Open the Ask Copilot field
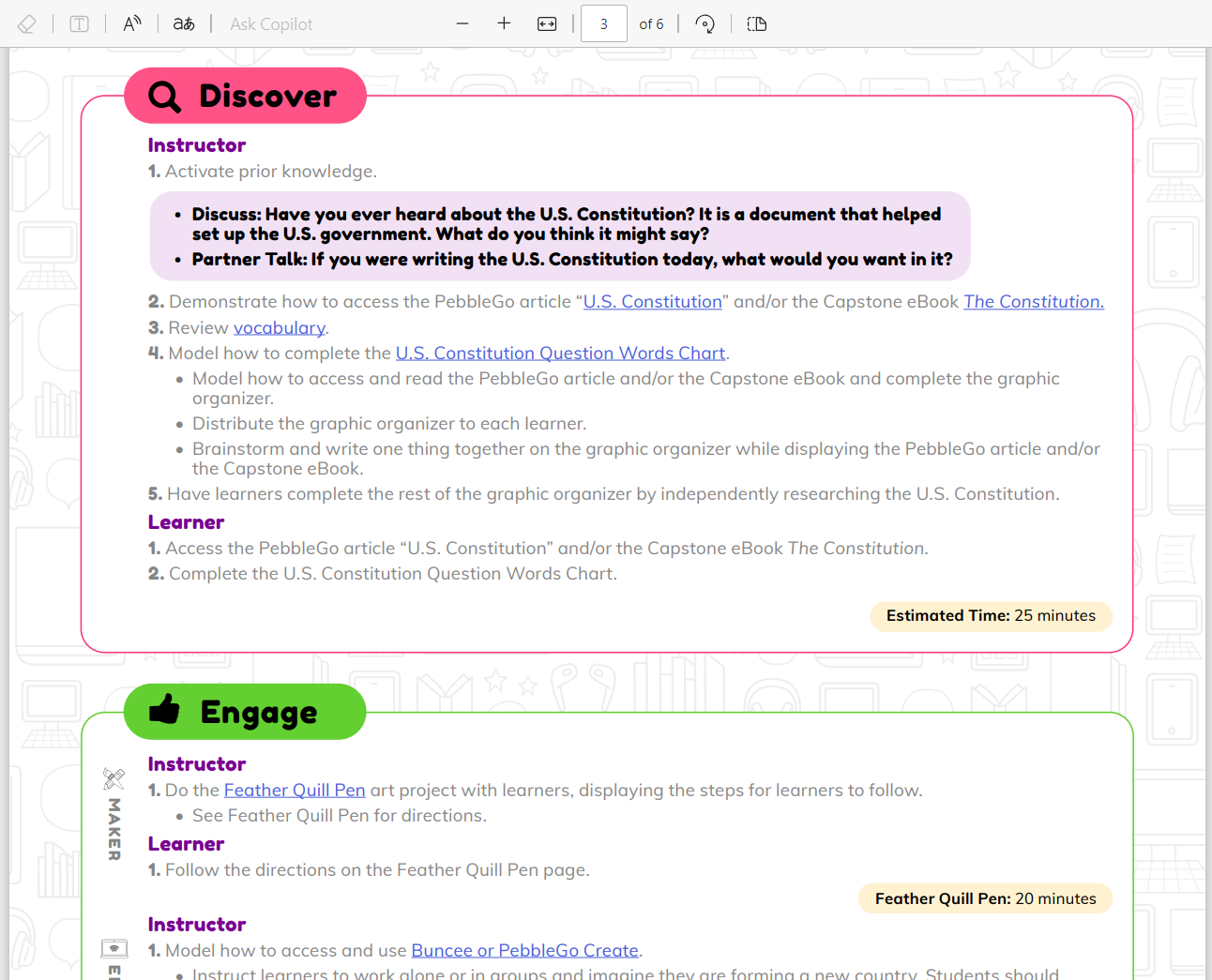Image resolution: width=1212 pixels, height=980 pixels. (272, 24)
